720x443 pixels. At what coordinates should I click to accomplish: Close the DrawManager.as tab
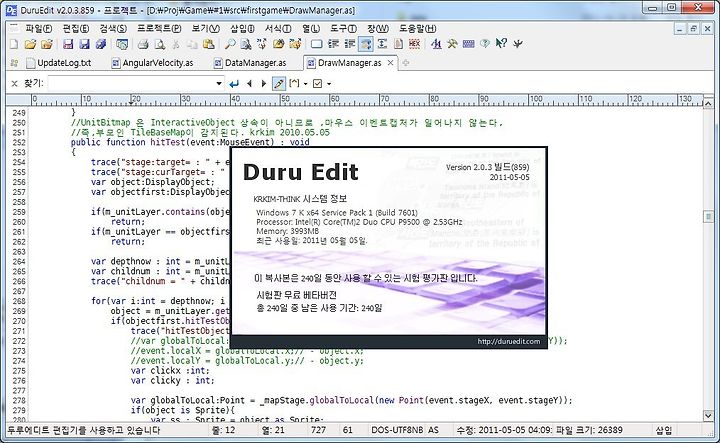click(390, 62)
